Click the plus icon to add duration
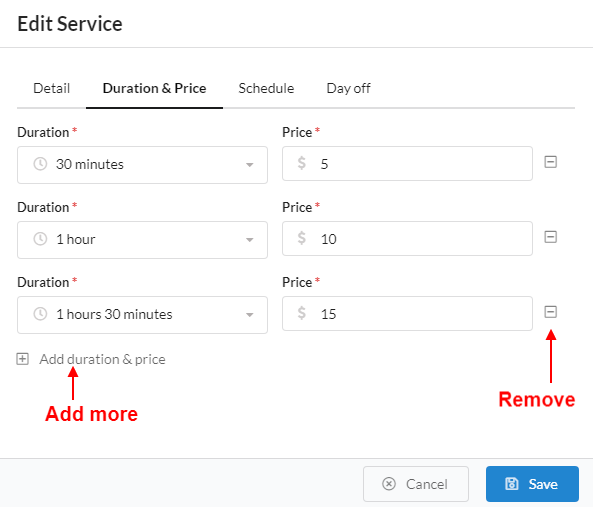Viewport: 593px width, 507px height. [22, 359]
